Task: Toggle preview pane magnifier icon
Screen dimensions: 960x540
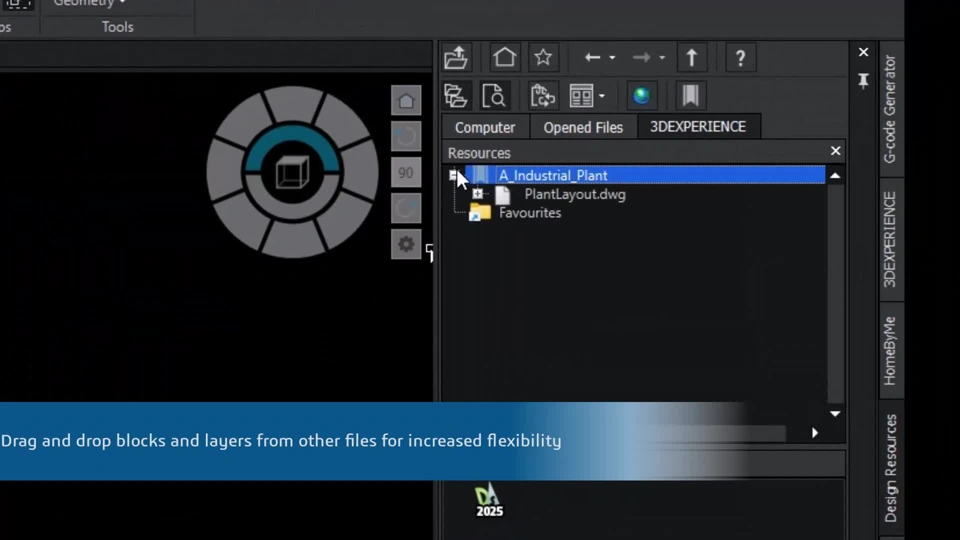Action: (x=493, y=96)
